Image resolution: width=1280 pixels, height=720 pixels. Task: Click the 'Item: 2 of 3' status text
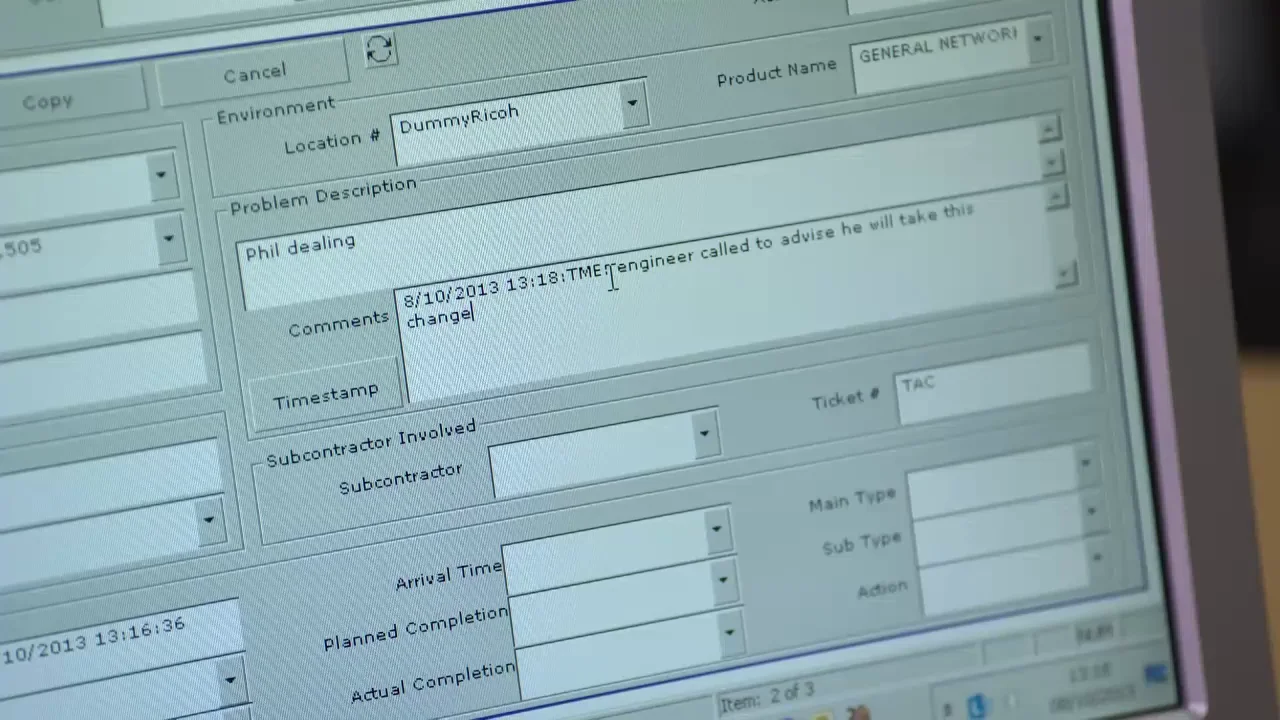pos(766,697)
